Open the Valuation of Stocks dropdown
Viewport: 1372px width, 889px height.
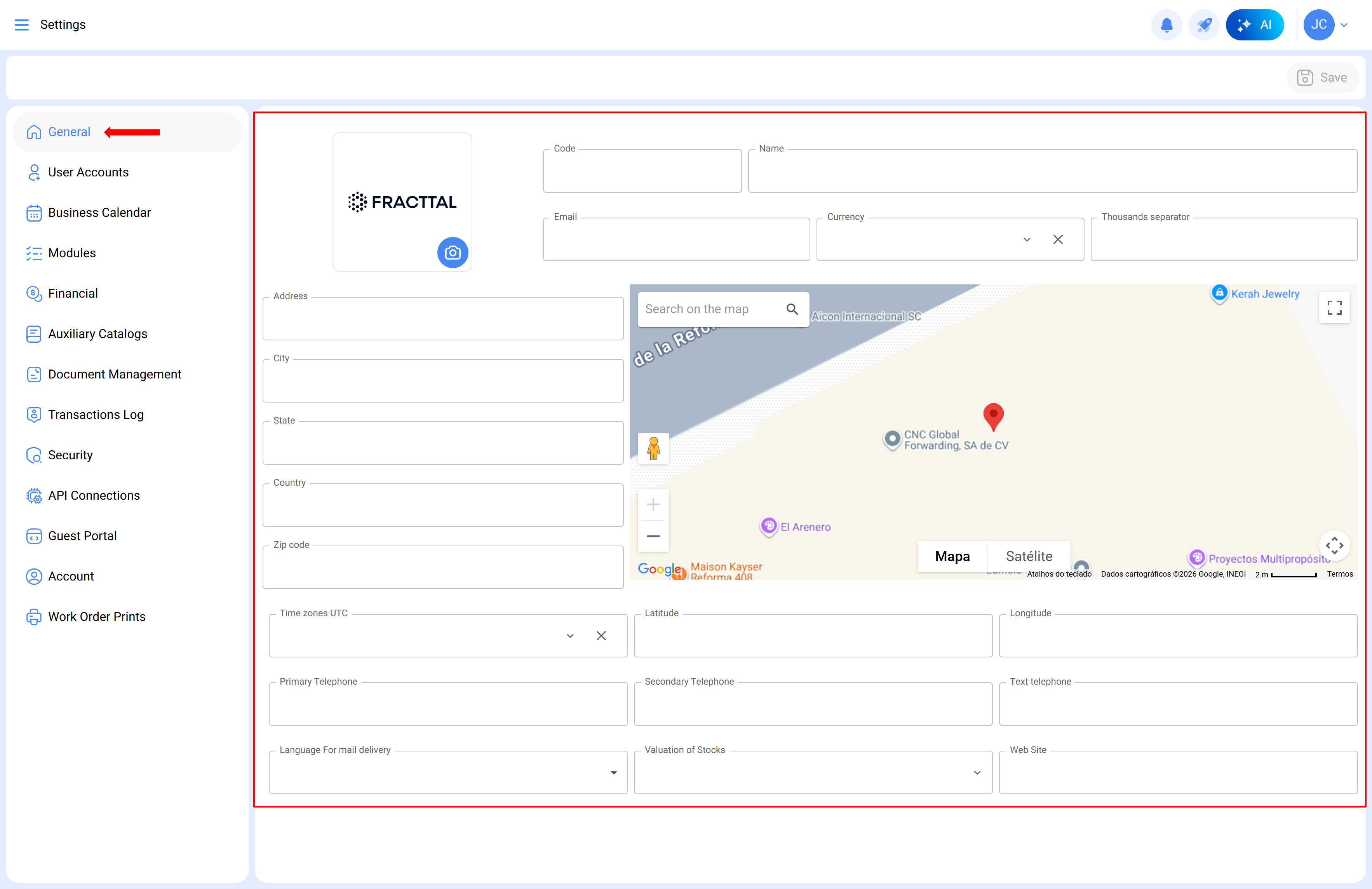(977, 772)
